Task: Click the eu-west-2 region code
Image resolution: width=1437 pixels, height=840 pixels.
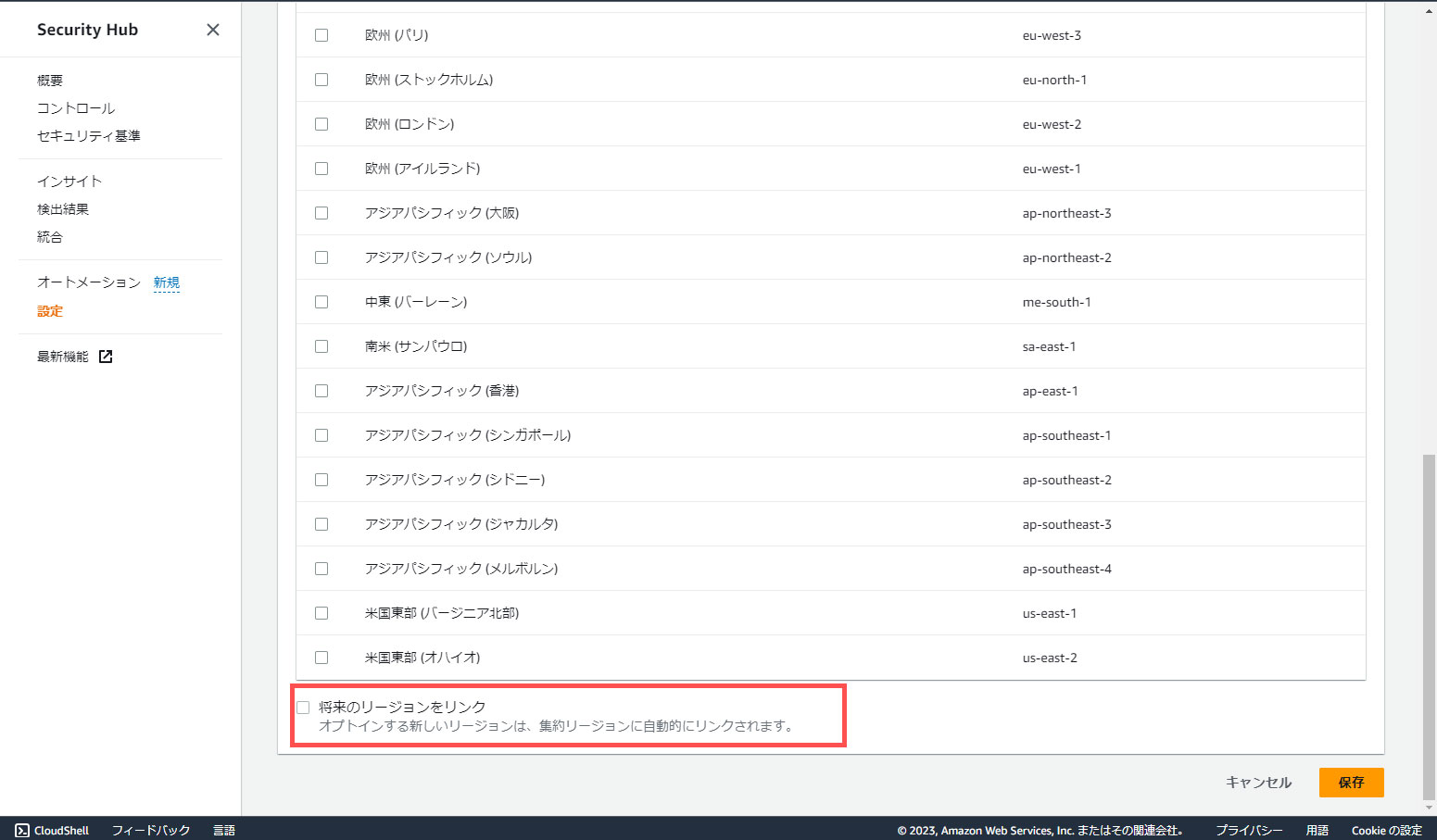Action: coord(1052,124)
